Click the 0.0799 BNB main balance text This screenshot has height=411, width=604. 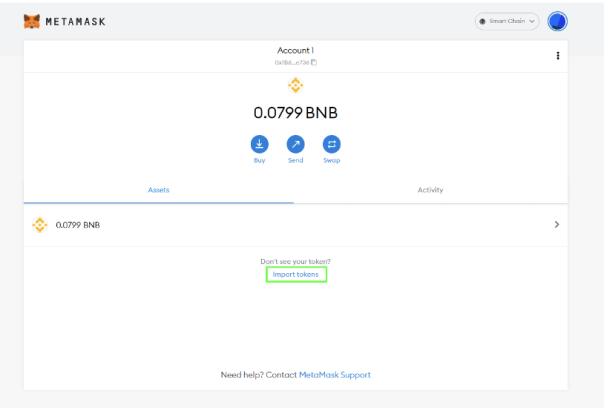pyautogui.click(x=295, y=113)
